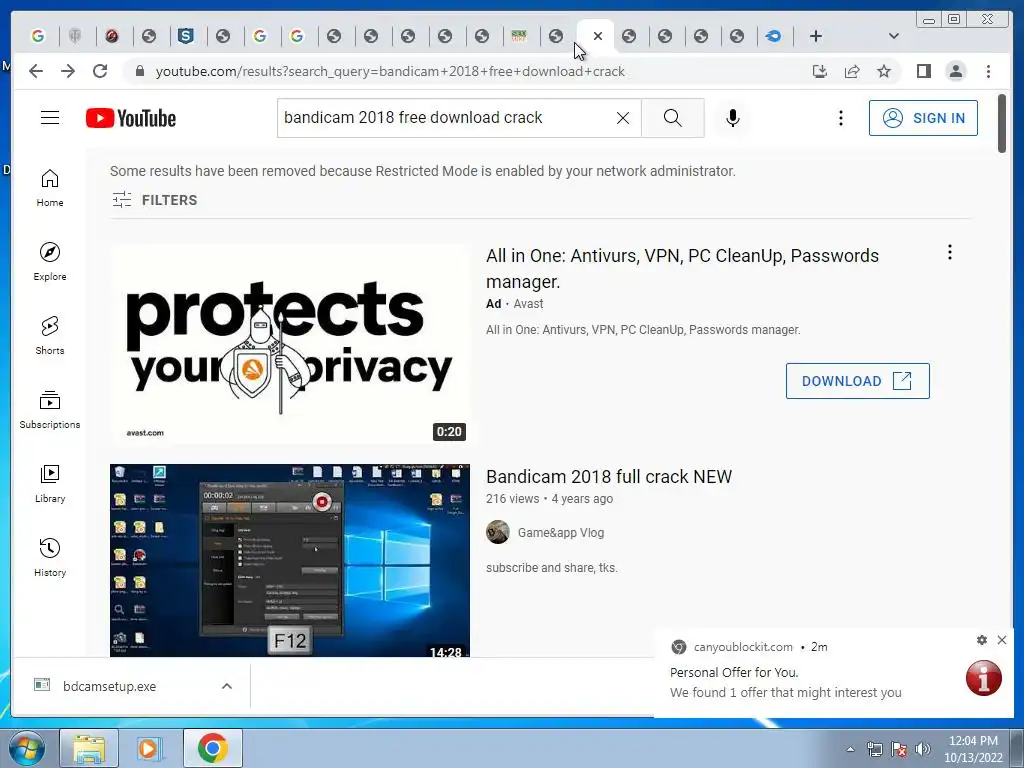Click the page vertical scrollbar thumb
Image resolution: width=1024 pixels, height=768 pixels.
1002,123
